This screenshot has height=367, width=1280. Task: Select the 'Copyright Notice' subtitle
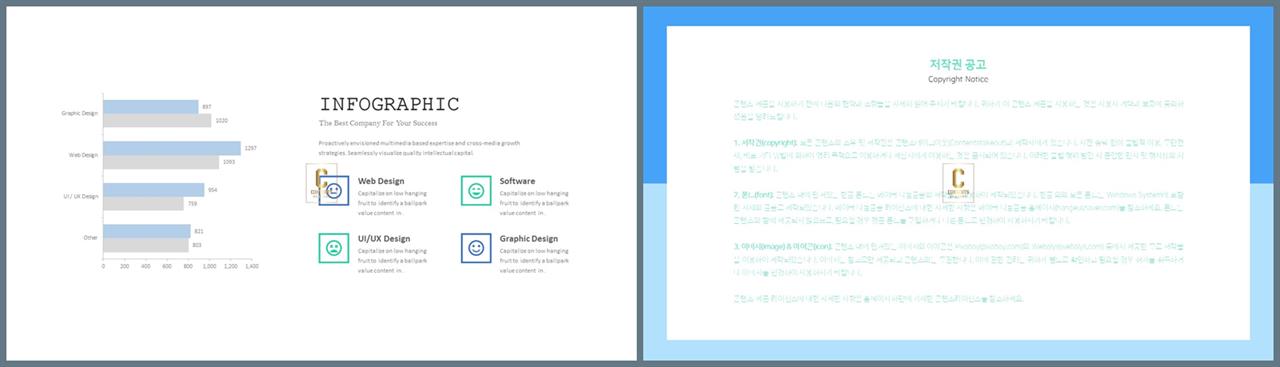958,79
